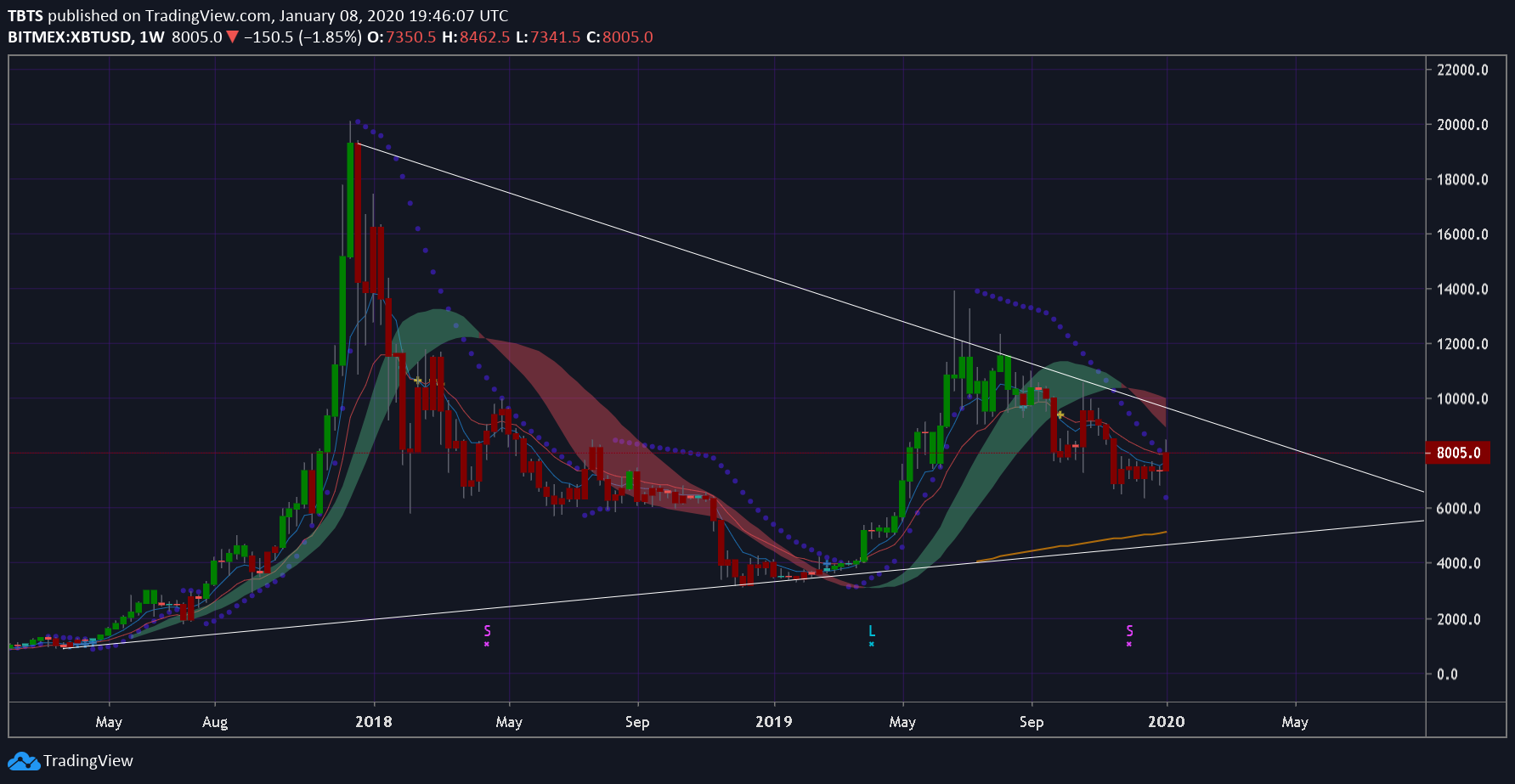Click the 22000.0 price axis label

[x=1462, y=70]
